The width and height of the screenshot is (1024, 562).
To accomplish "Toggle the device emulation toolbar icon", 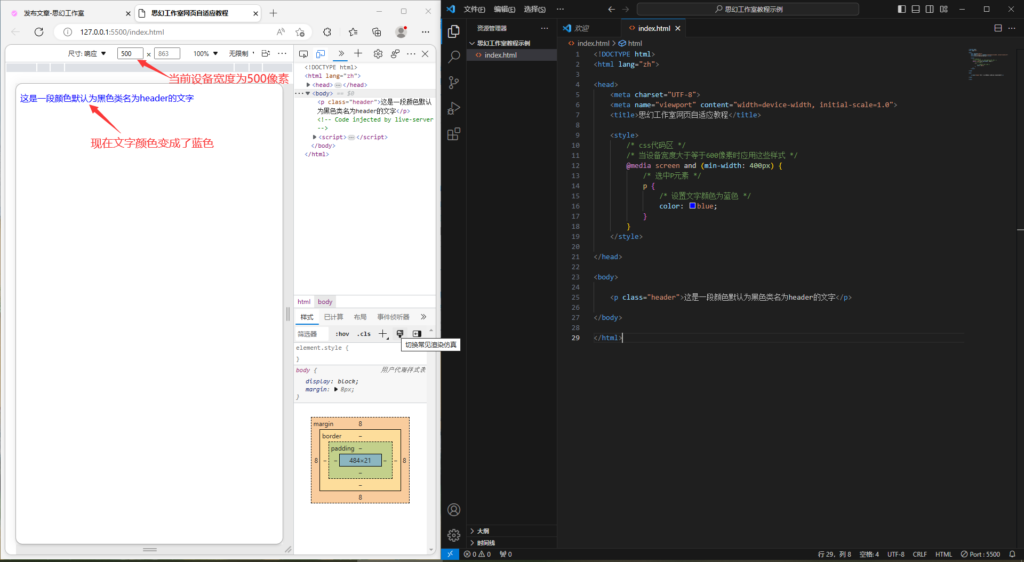I will click(321, 53).
